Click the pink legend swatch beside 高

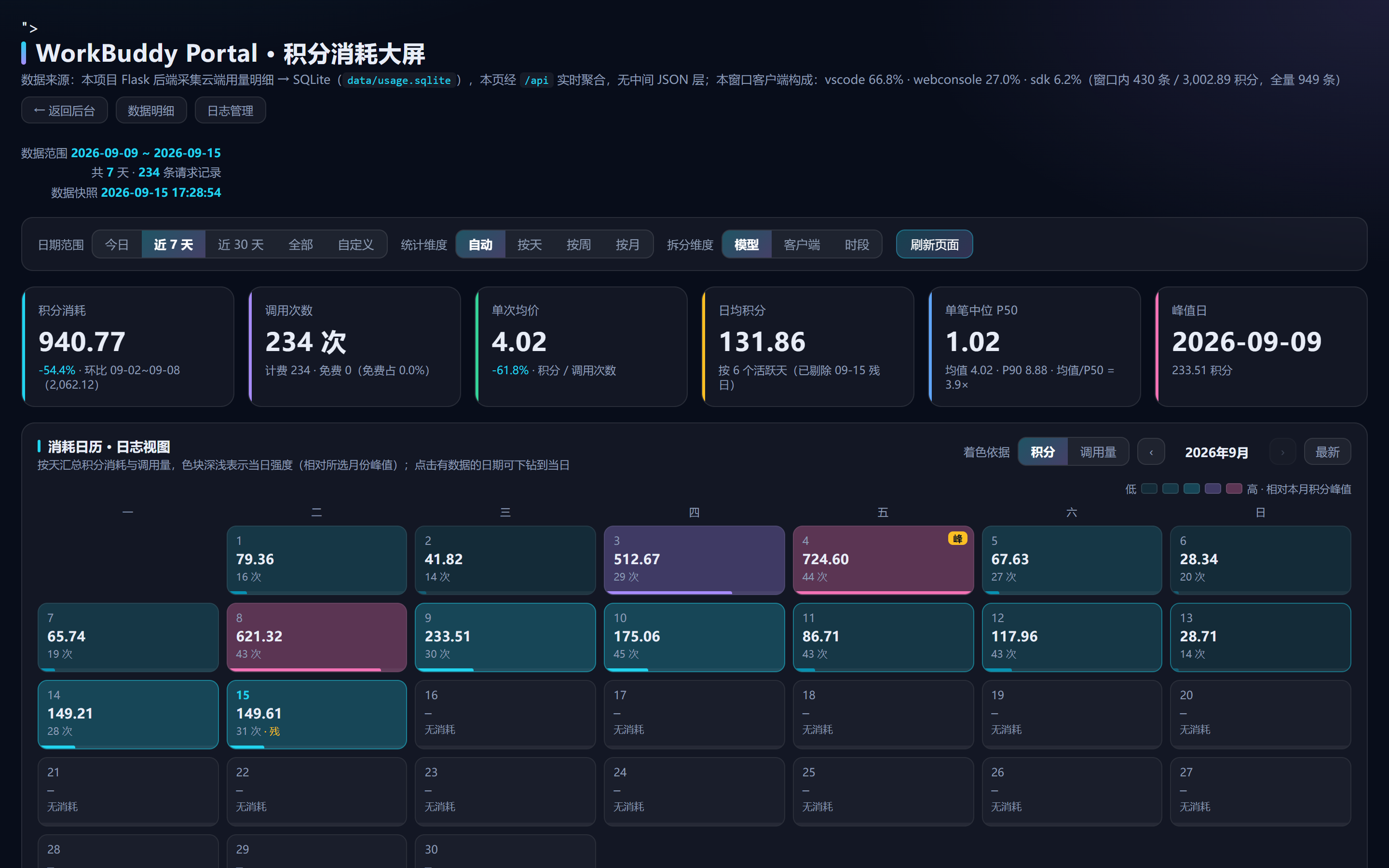click(x=1234, y=488)
